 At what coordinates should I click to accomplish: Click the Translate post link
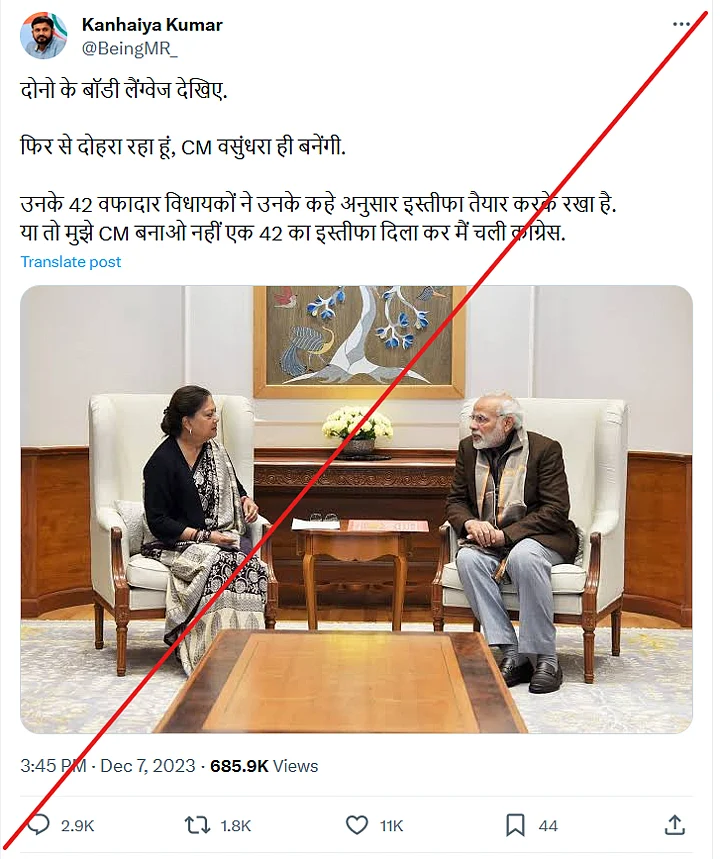click(x=71, y=262)
